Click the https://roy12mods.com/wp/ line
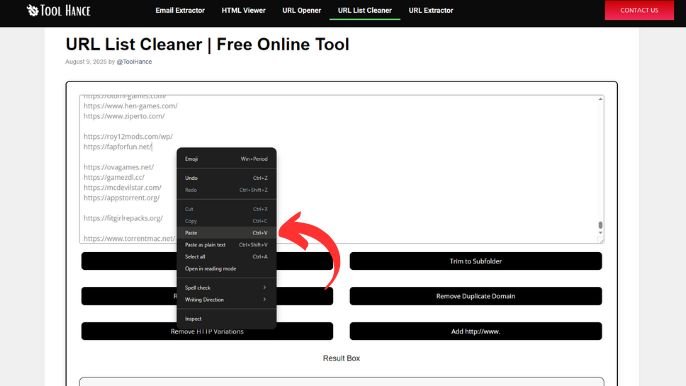 [x=128, y=137]
